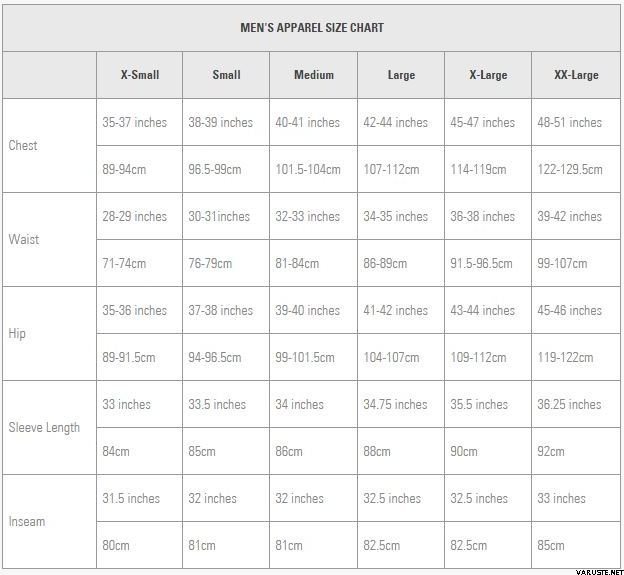This screenshot has height=575, width=624.
Task: Click the Chest row label
Action: (x=23, y=146)
